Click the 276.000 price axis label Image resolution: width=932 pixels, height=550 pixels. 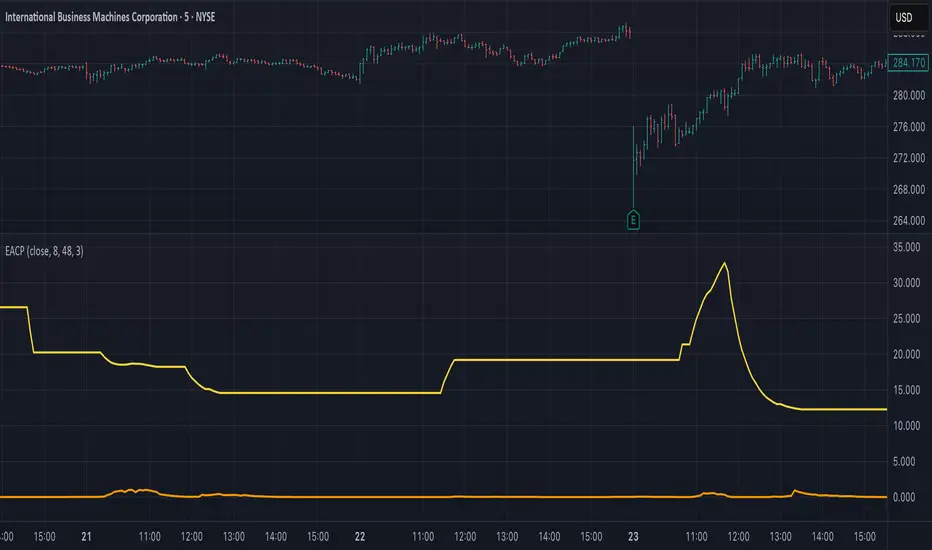pyautogui.click(x=909, y=127)
